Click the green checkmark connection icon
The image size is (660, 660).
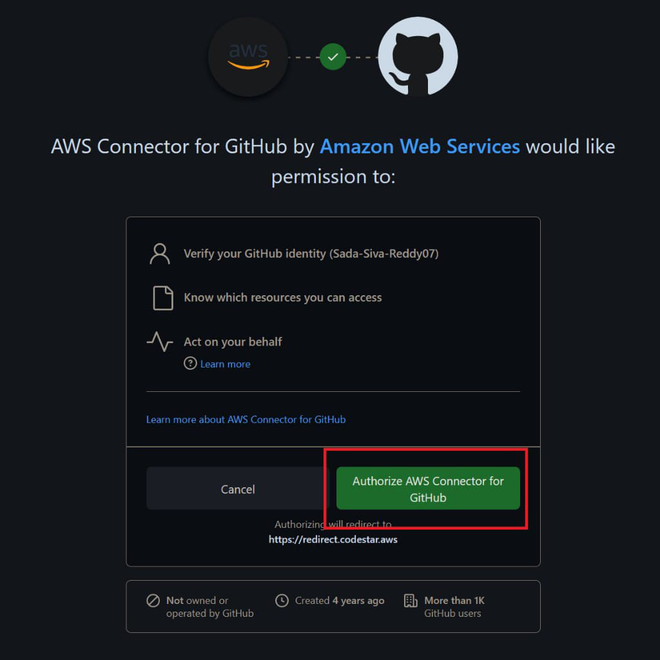[333, 57]
